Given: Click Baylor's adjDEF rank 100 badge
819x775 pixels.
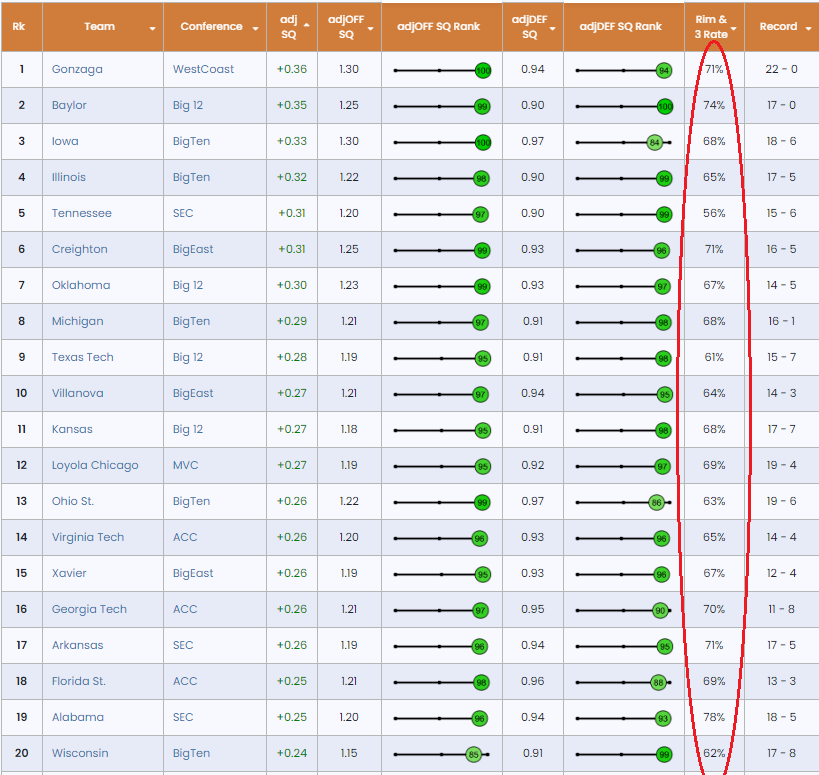Looking at the screenshot, I should click(x=665, y=106).
